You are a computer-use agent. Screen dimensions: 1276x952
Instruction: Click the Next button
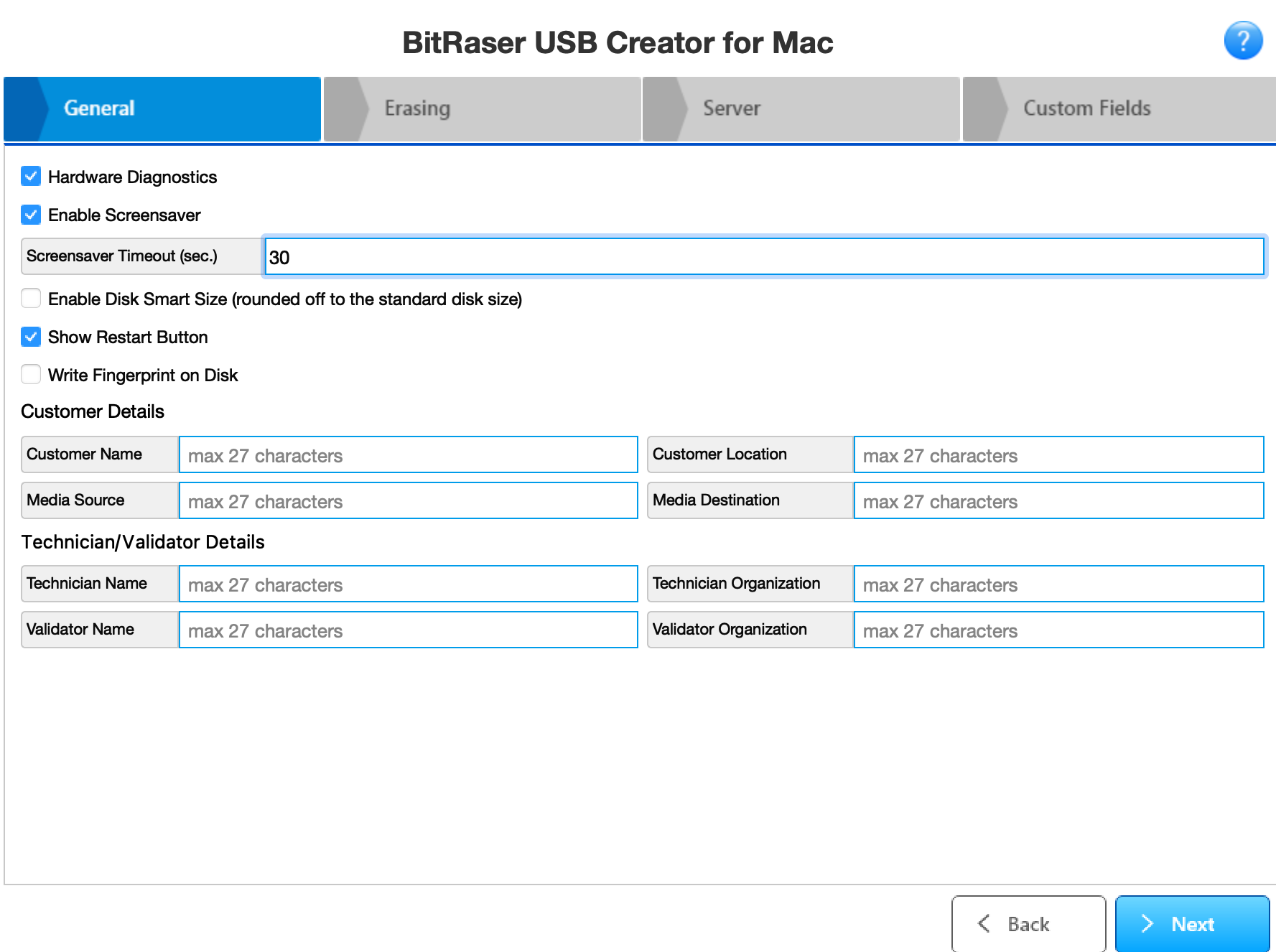(x=1192, y=924)
